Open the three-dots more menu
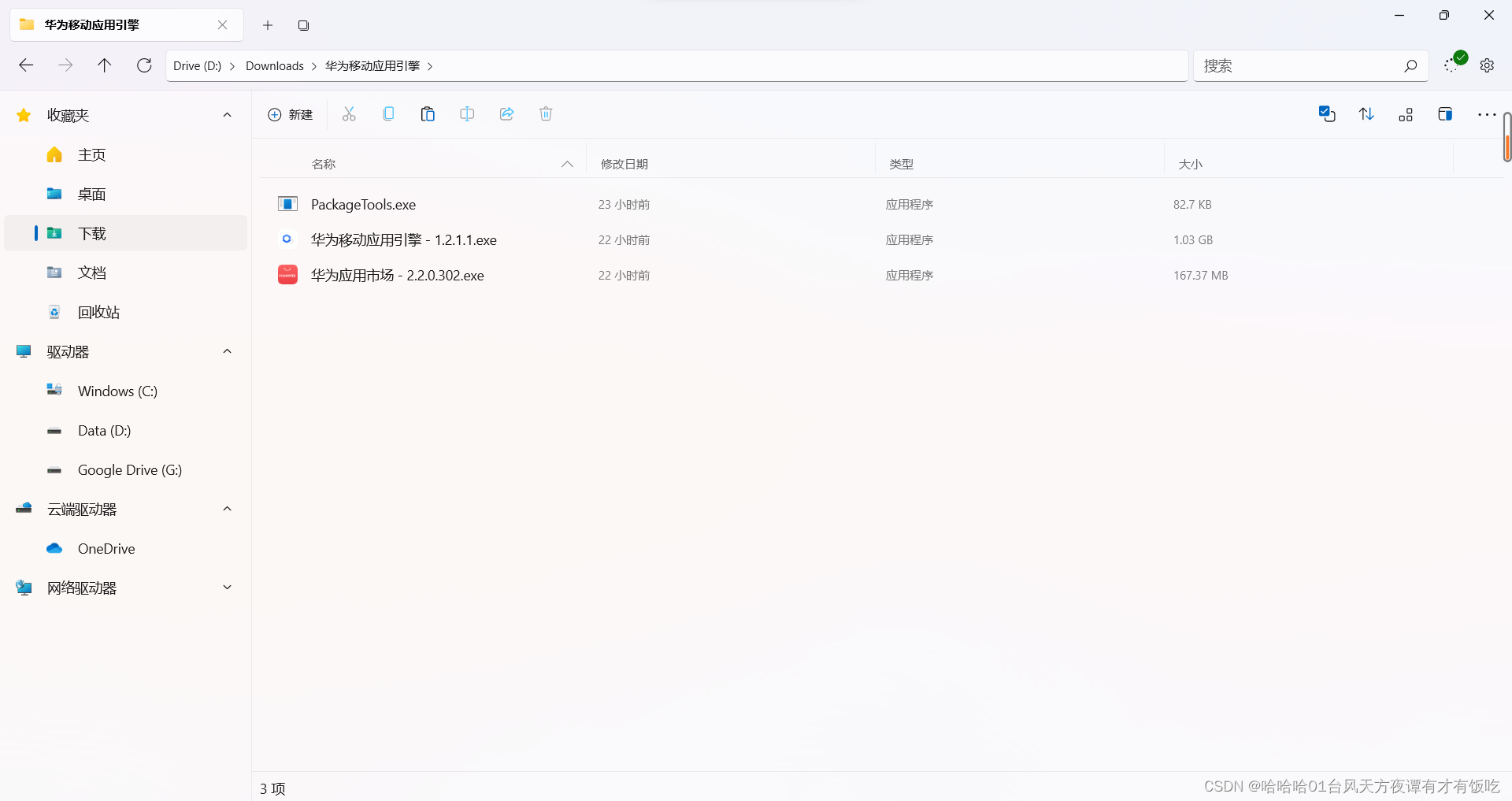 coord(1487,115)
